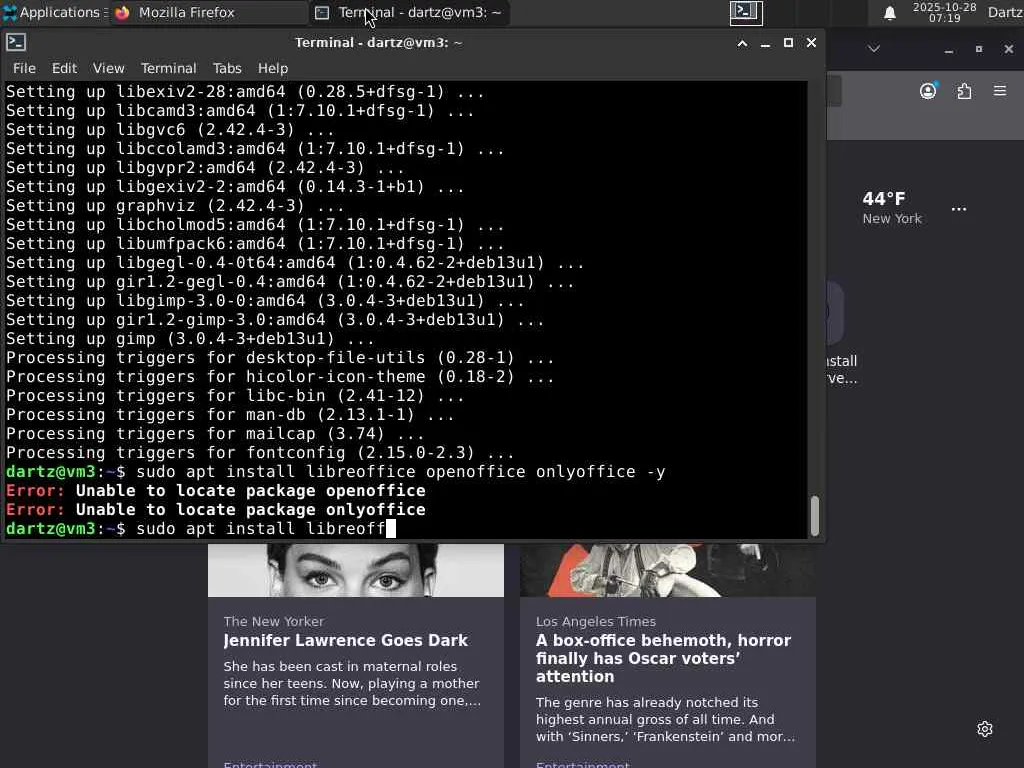Open the Help menu in Terminal
Image resolution: width=1024 pixels, height=768 pixels.
click(272, 68)
